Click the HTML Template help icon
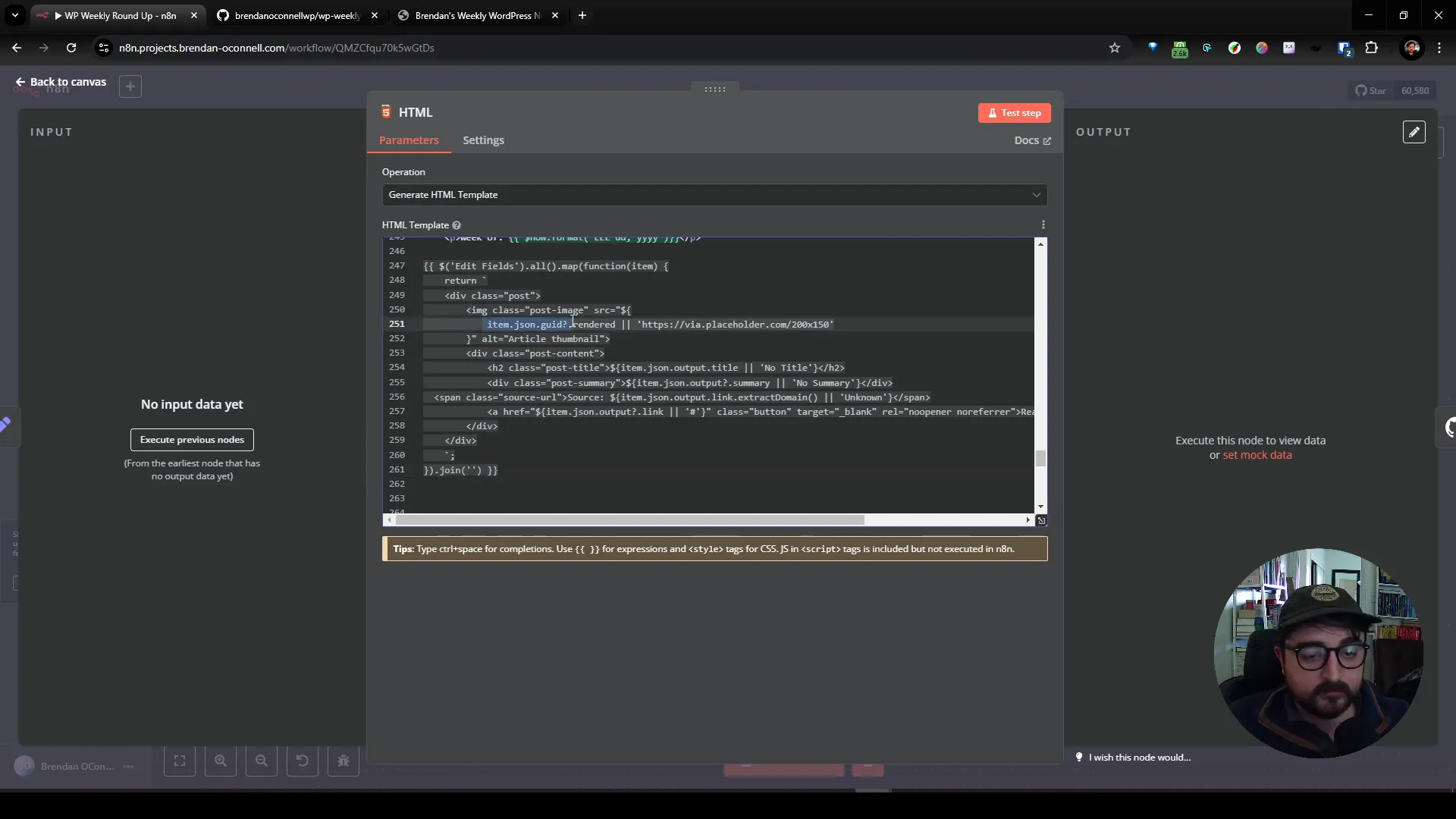1456x819 pixels. pos(457,225)
